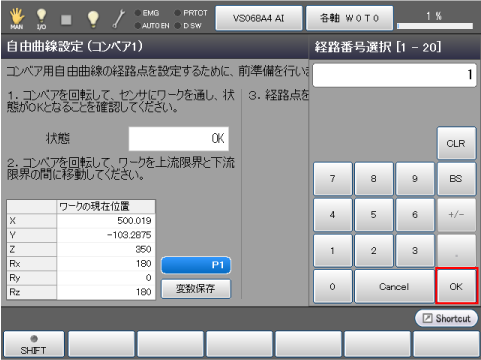This screenshot has height=360, width=481.
Task: Click the large lightbulb icon
Action: point(93,19)
